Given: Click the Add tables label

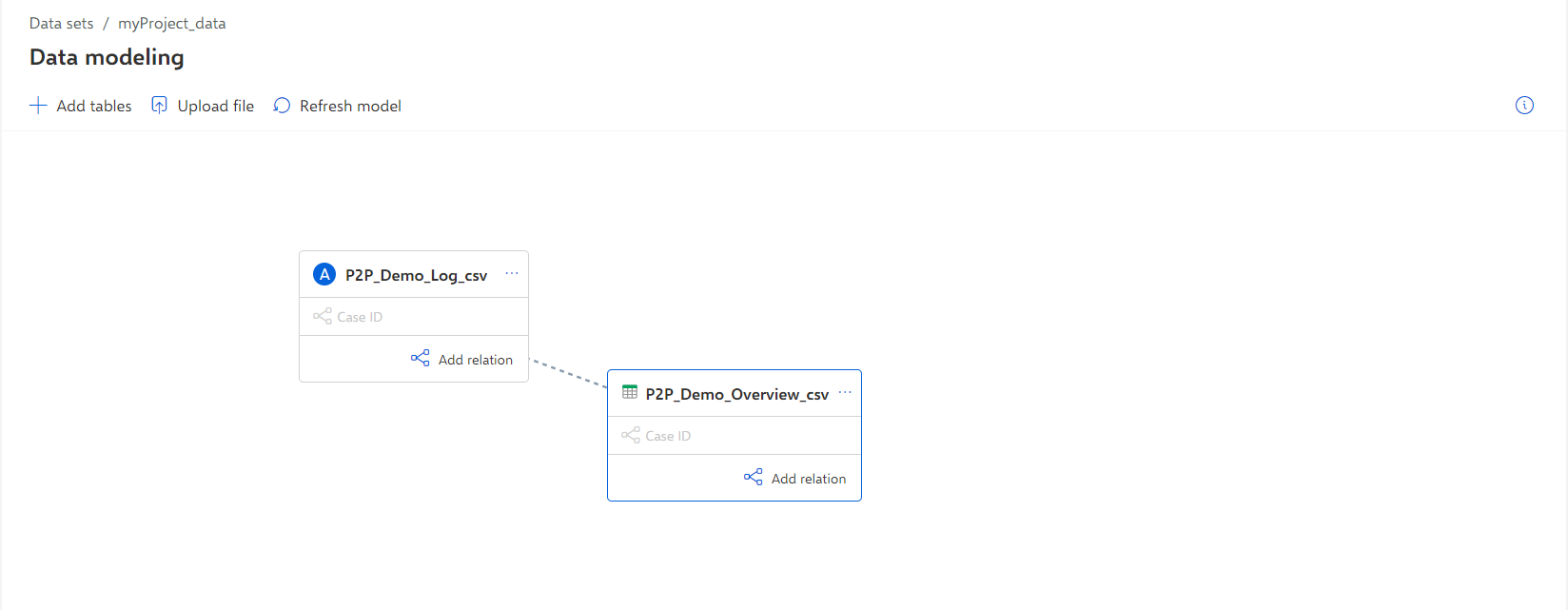Looking at the screenshot, I should point(94,107).
